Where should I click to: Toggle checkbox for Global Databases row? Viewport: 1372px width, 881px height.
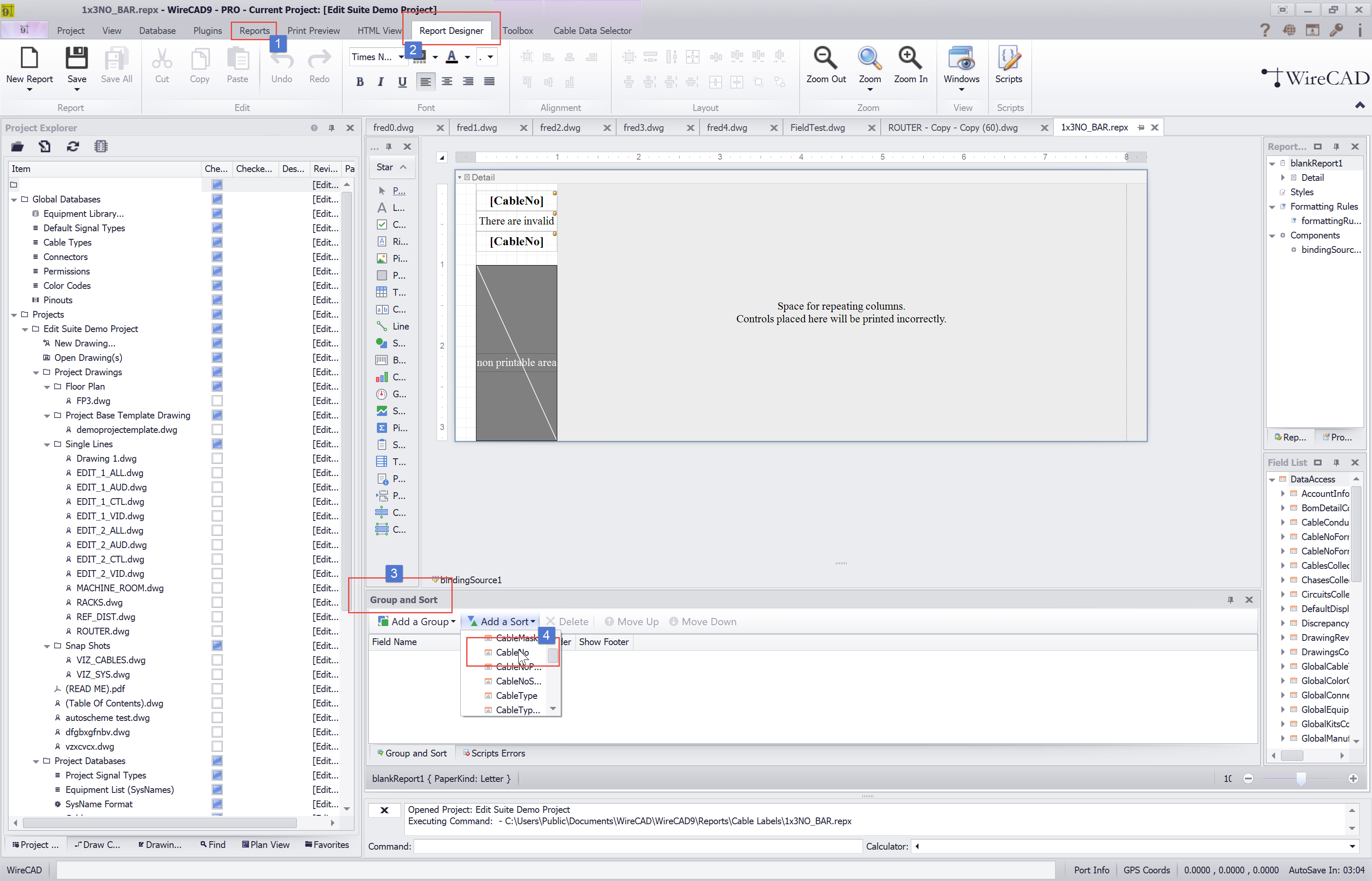coord(217,199)
